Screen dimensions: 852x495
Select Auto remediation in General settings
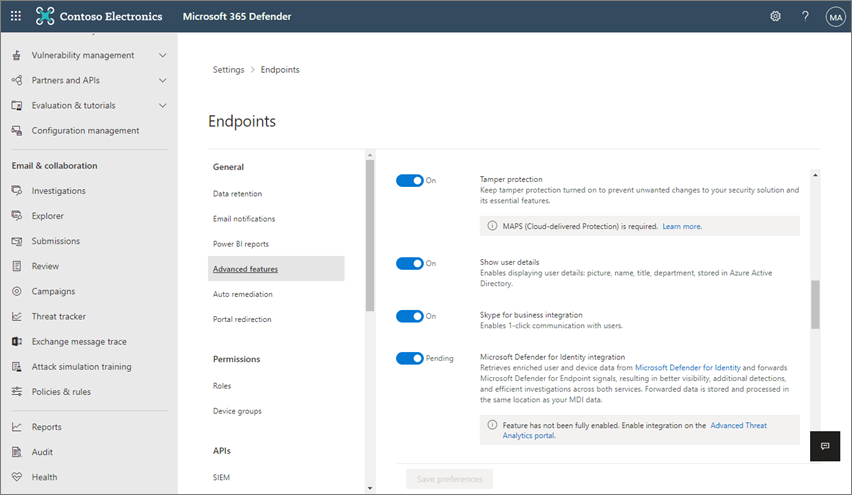click(x=242, y=294)
